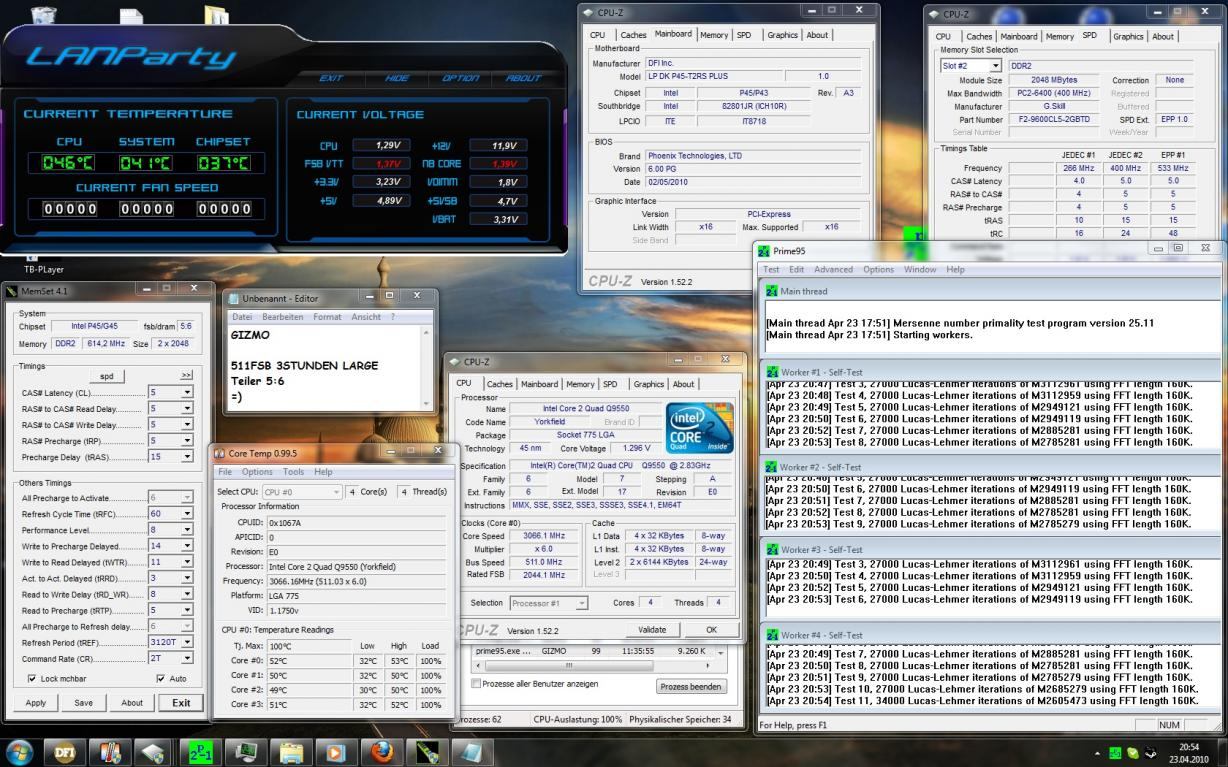
Task: Click the Worker #3 Self-Test window icon
Action: point(772,549)
